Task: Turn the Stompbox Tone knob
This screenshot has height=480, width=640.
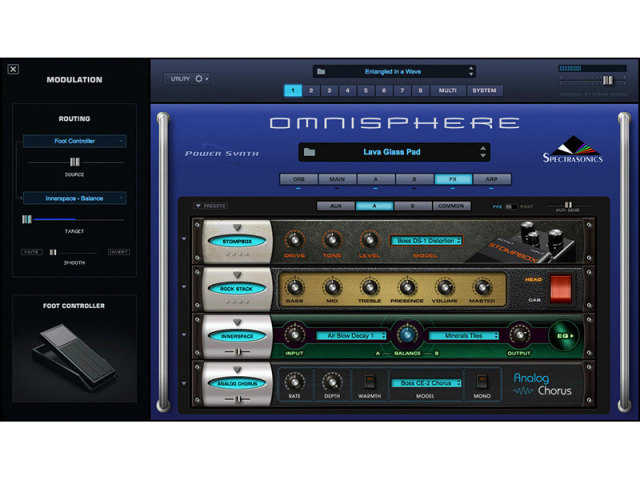Action: tap(332, 240)
